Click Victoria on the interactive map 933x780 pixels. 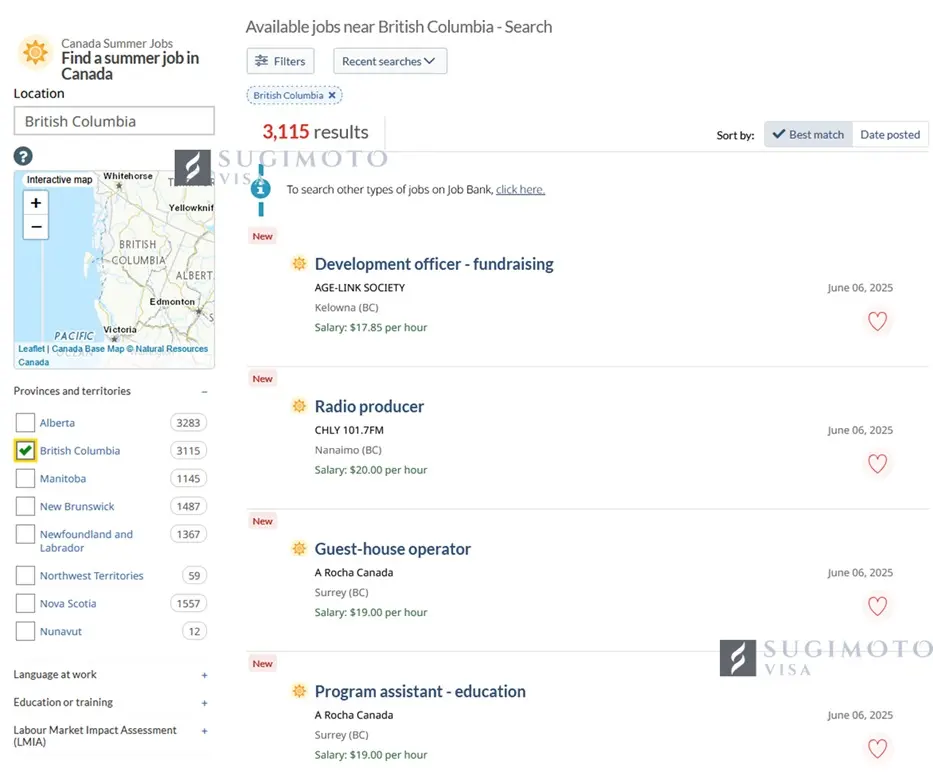120,330
